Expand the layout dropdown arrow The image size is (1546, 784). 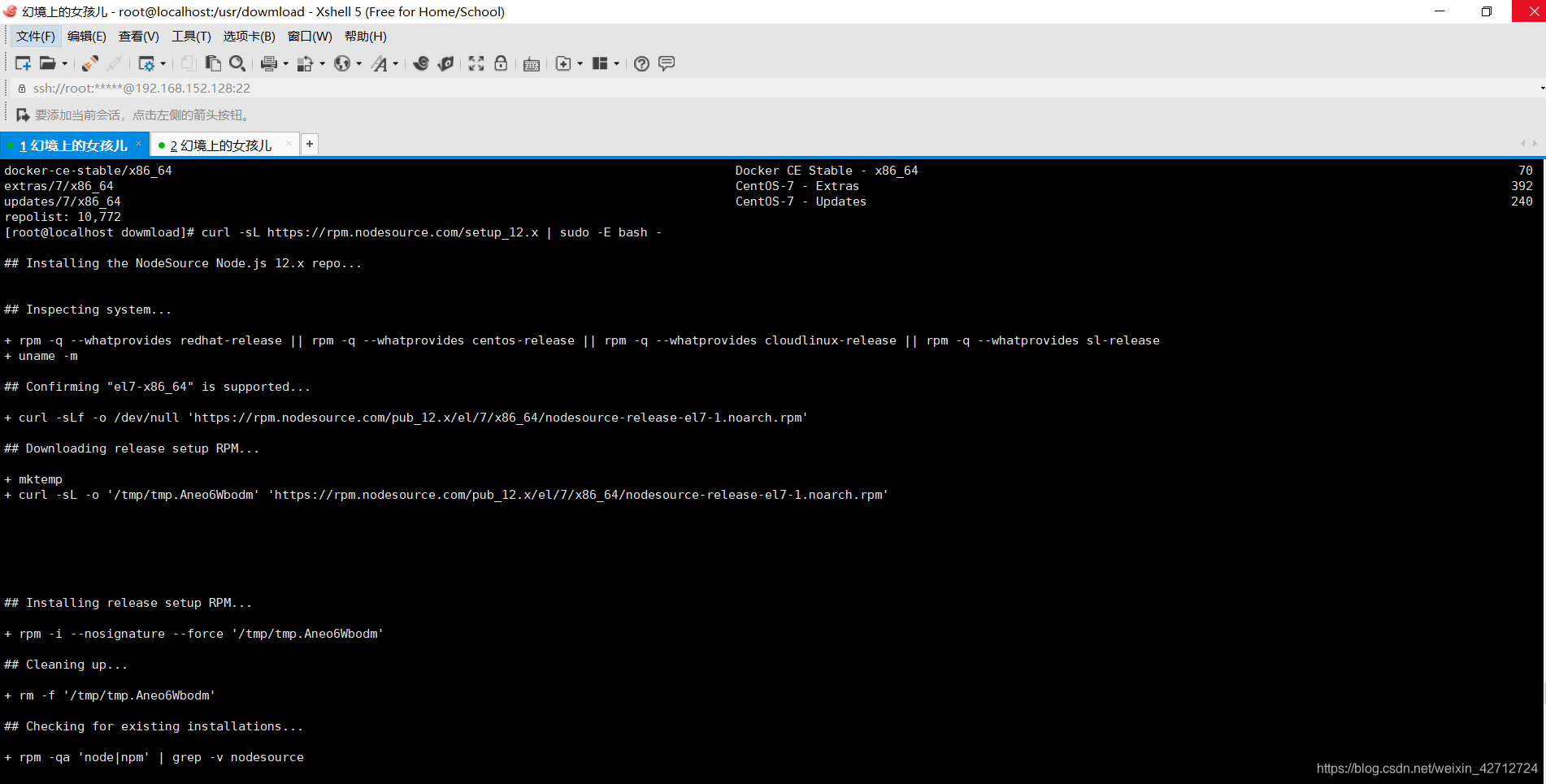coord(617,63)
